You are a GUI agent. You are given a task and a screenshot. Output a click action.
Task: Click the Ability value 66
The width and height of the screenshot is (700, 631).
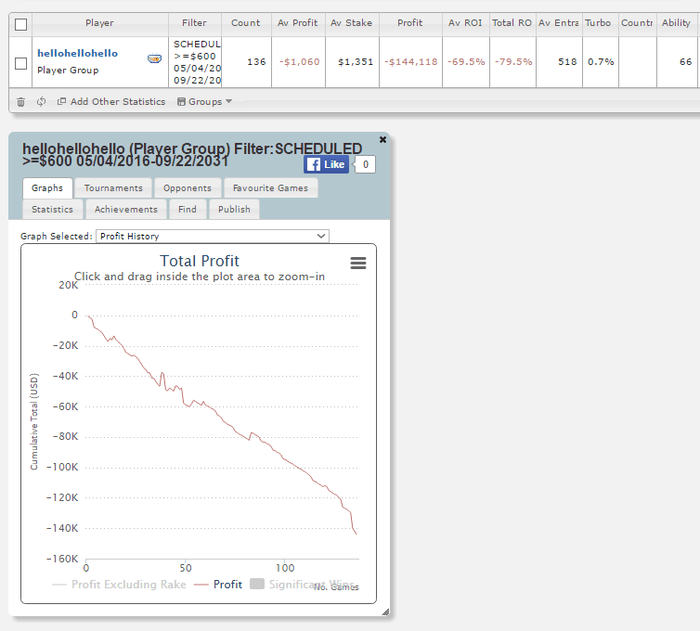click(x=686, y=62)
